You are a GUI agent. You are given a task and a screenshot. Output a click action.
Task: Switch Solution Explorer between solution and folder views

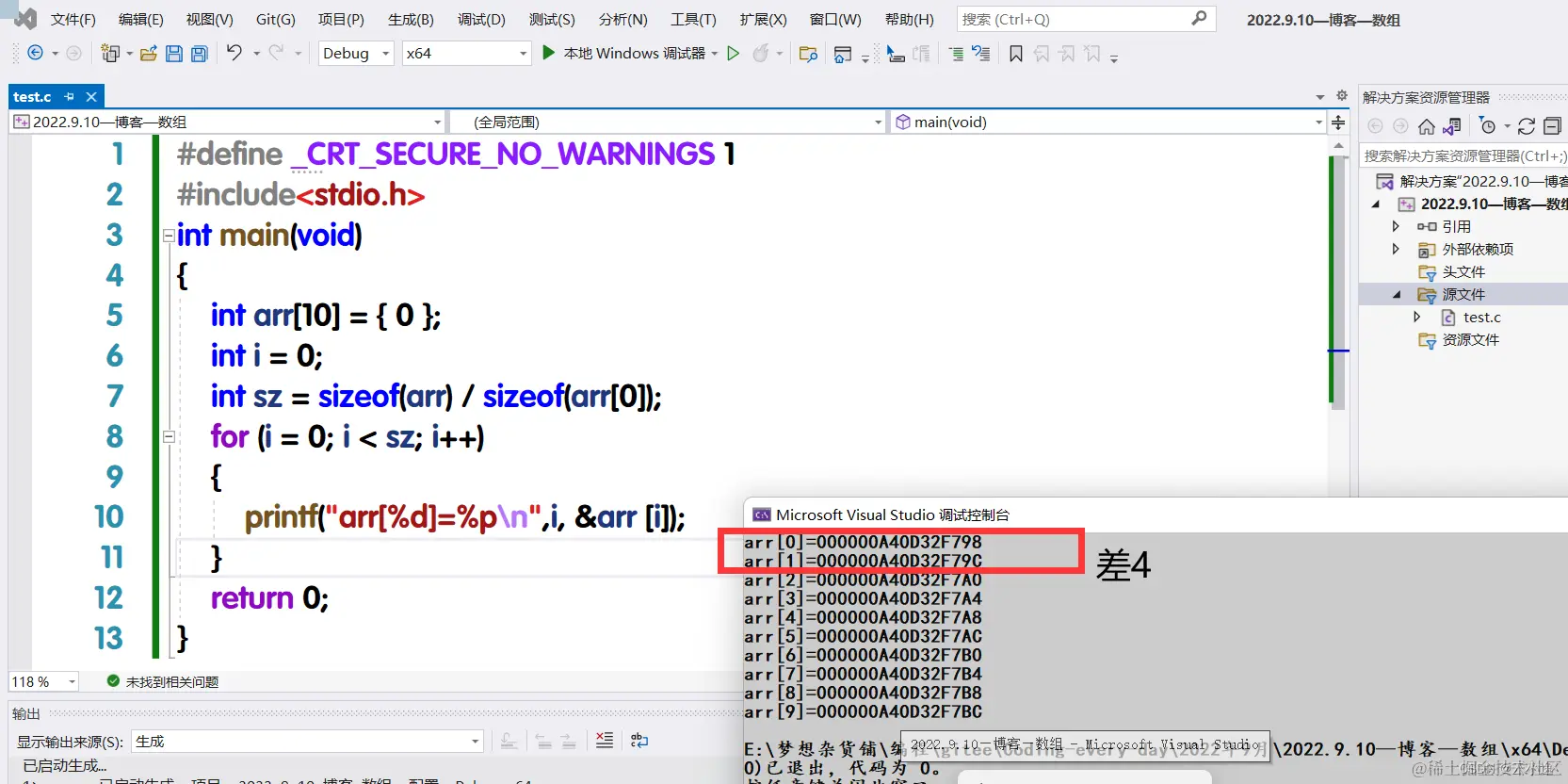coord(1452,126)
